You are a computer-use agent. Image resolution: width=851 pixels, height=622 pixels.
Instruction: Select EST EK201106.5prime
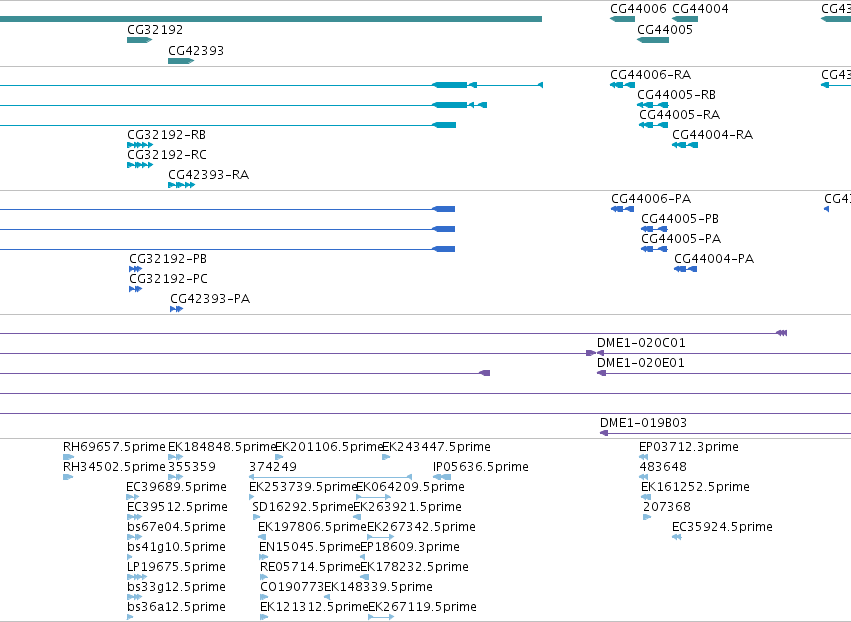329,447
